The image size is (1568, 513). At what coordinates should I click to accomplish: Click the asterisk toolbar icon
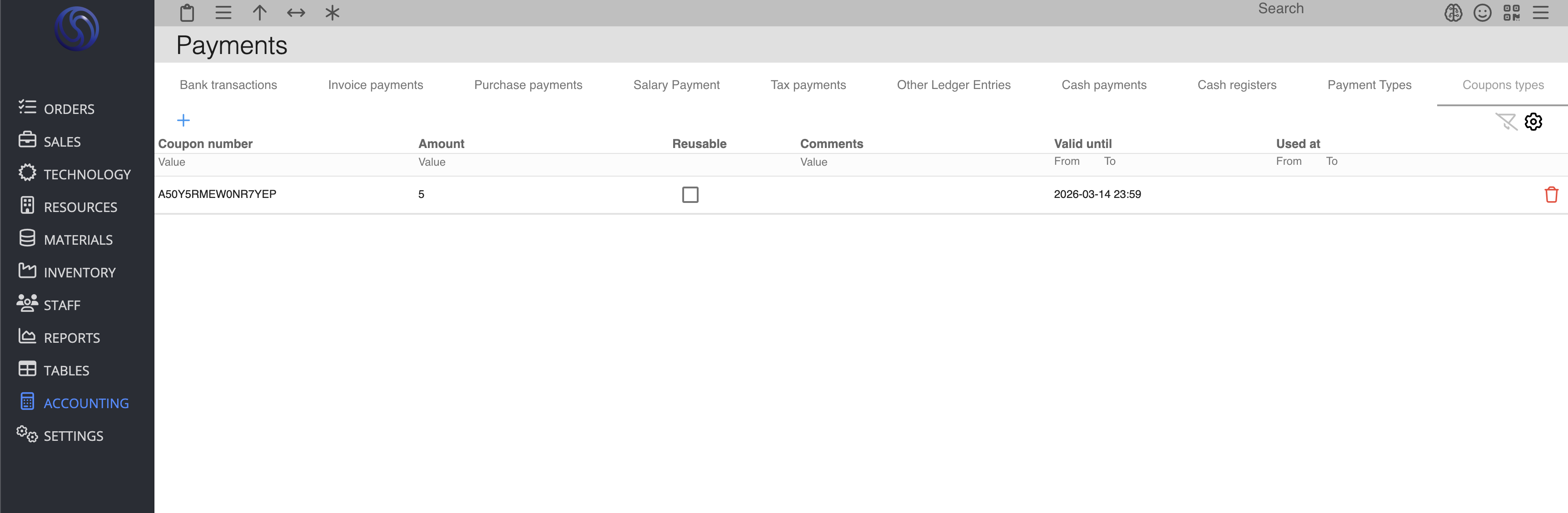[332, 13]
